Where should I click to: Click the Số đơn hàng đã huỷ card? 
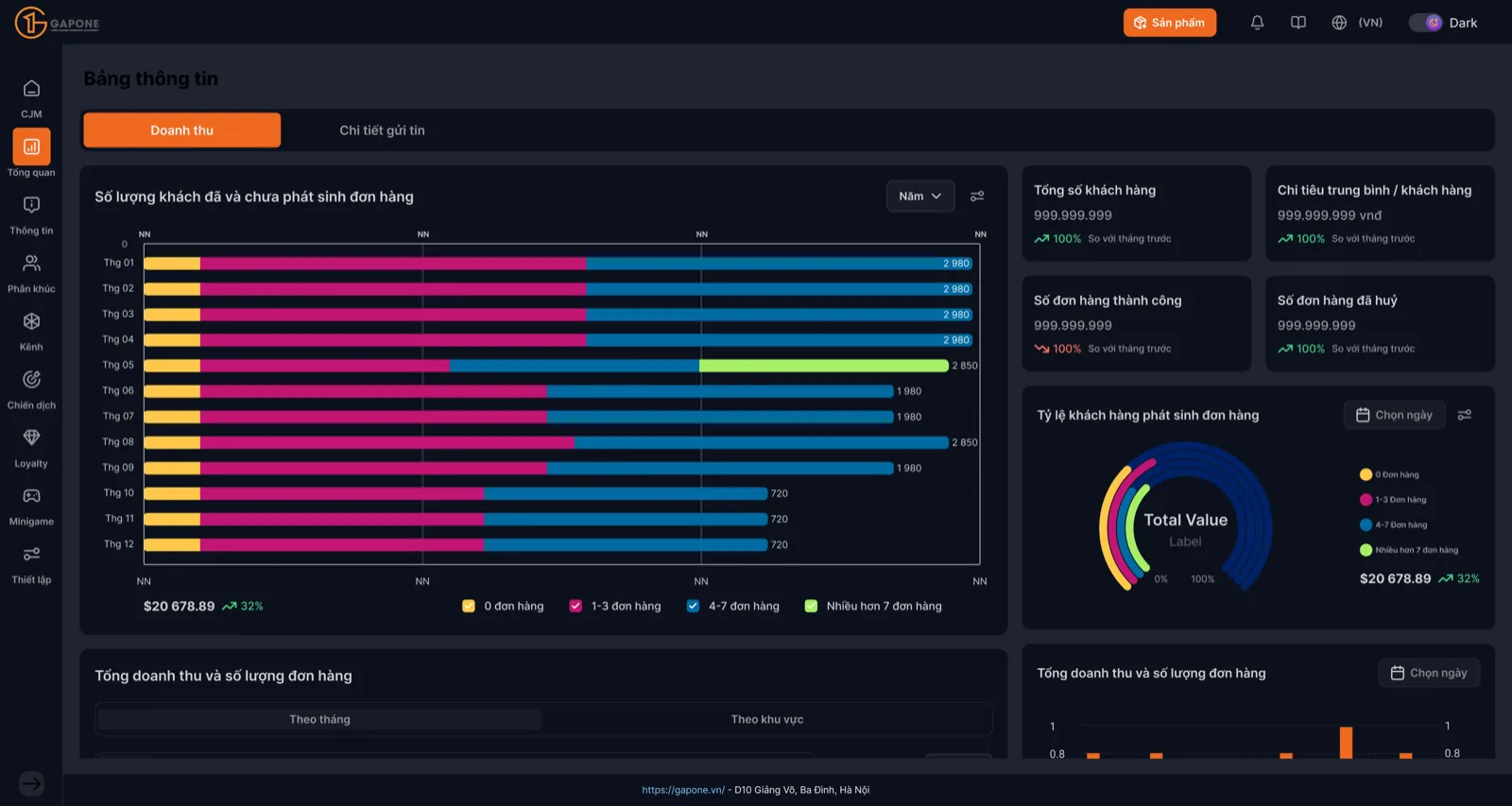[1380, 323]
